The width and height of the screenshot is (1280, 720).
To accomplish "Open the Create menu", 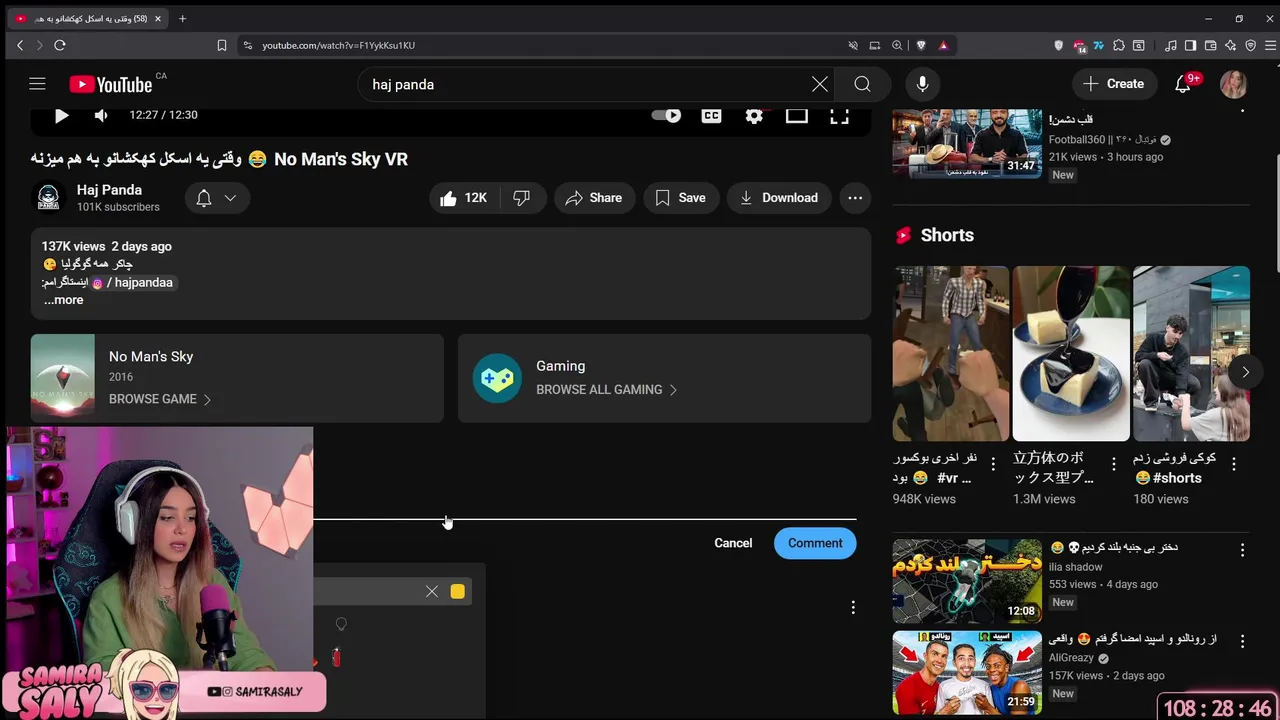I will tap(1114, 84).
